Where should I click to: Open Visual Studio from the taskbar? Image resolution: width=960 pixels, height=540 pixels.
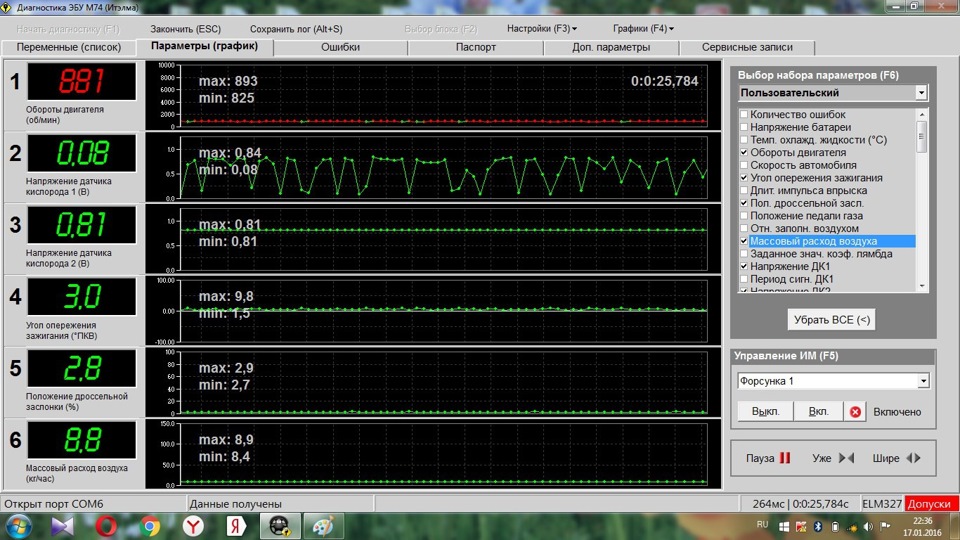(62, 526)
